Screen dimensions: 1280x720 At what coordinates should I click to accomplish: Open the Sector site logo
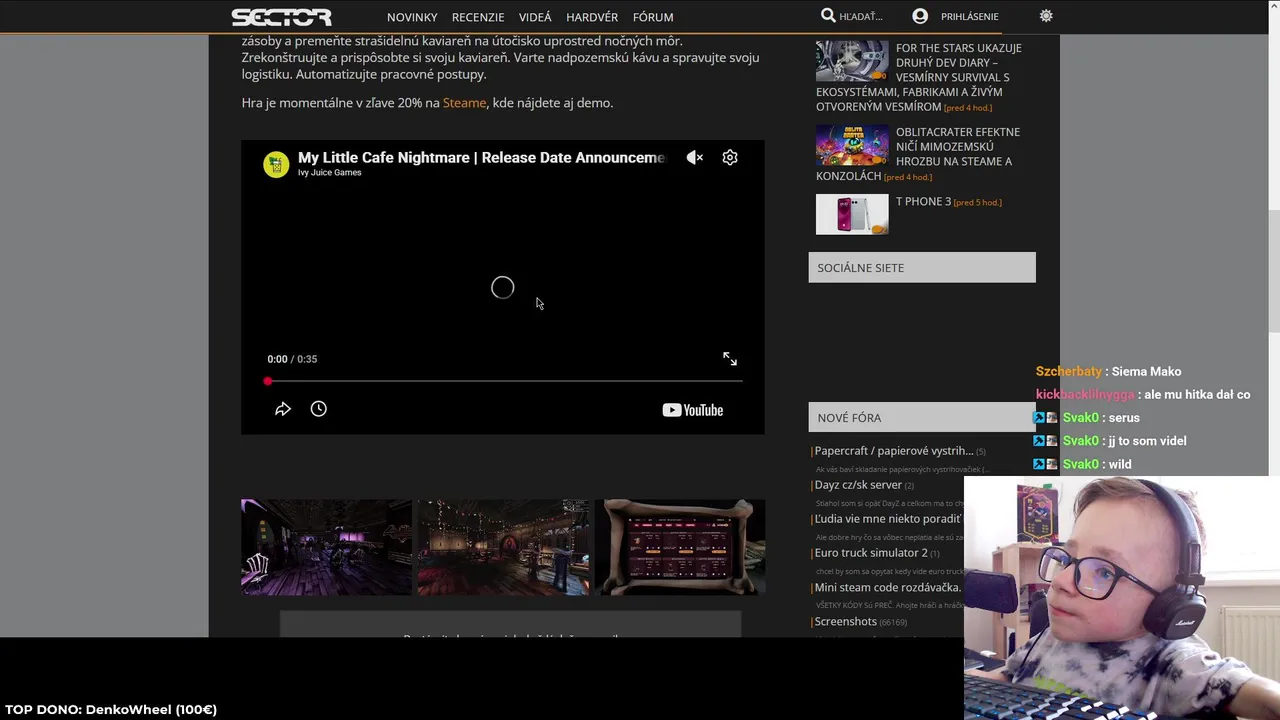[281, 17]
